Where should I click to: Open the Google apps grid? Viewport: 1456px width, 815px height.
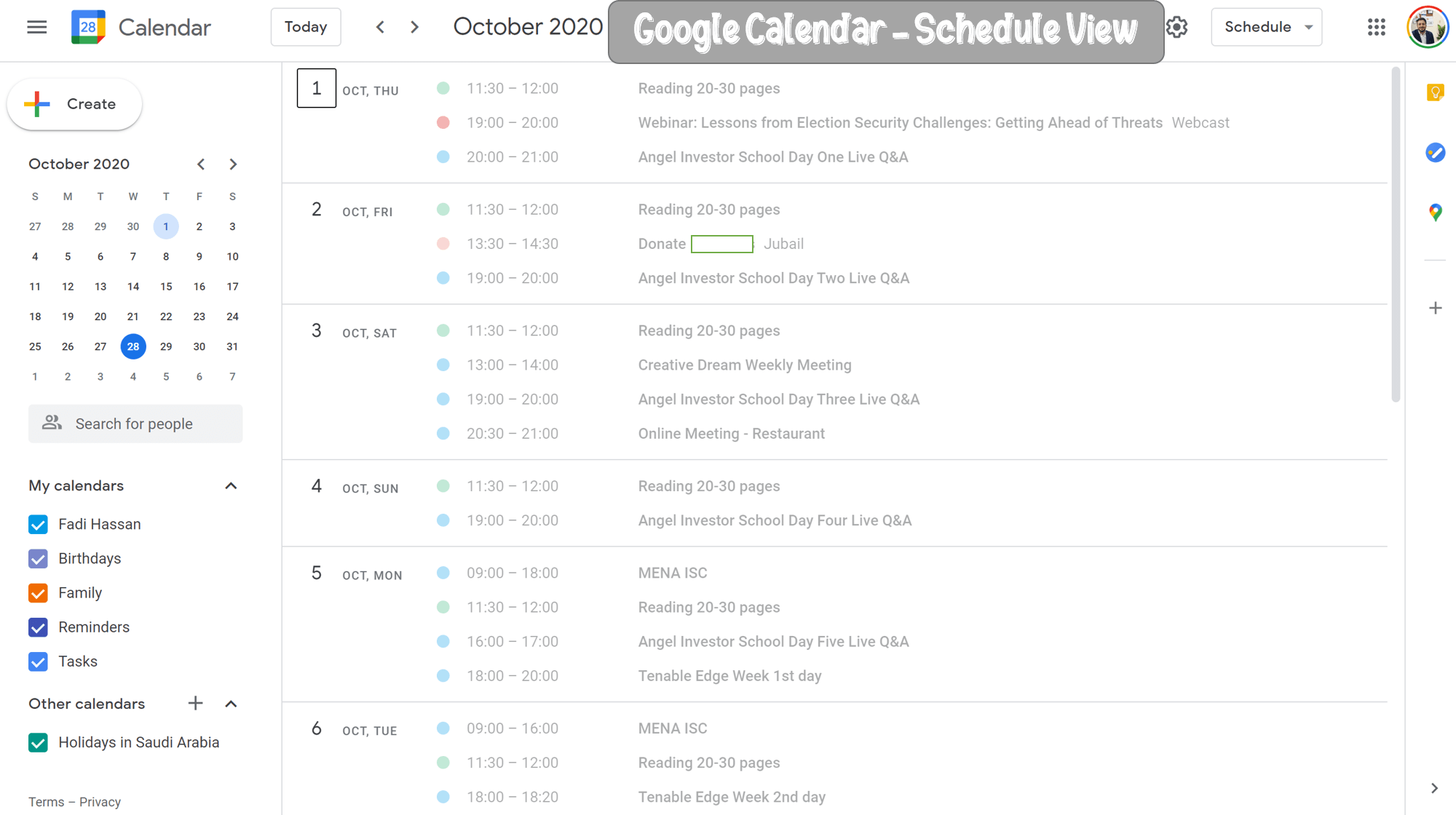coord(1376,28)
